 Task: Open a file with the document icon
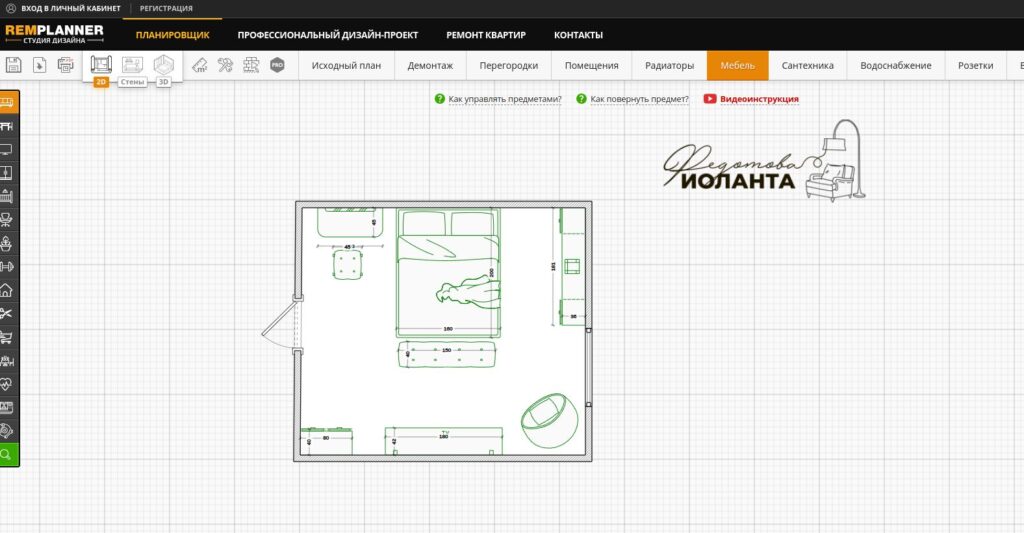[39, 65]
